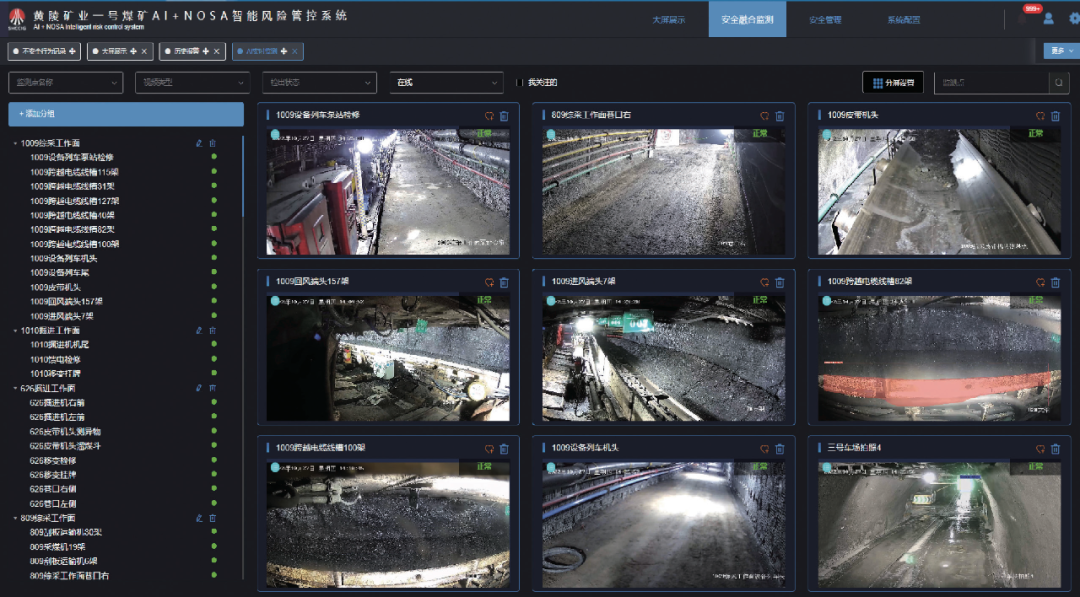Open the 更多 dropdown button
The height and width of the screenshot is (597, 1080).
tap(1061, 51)
